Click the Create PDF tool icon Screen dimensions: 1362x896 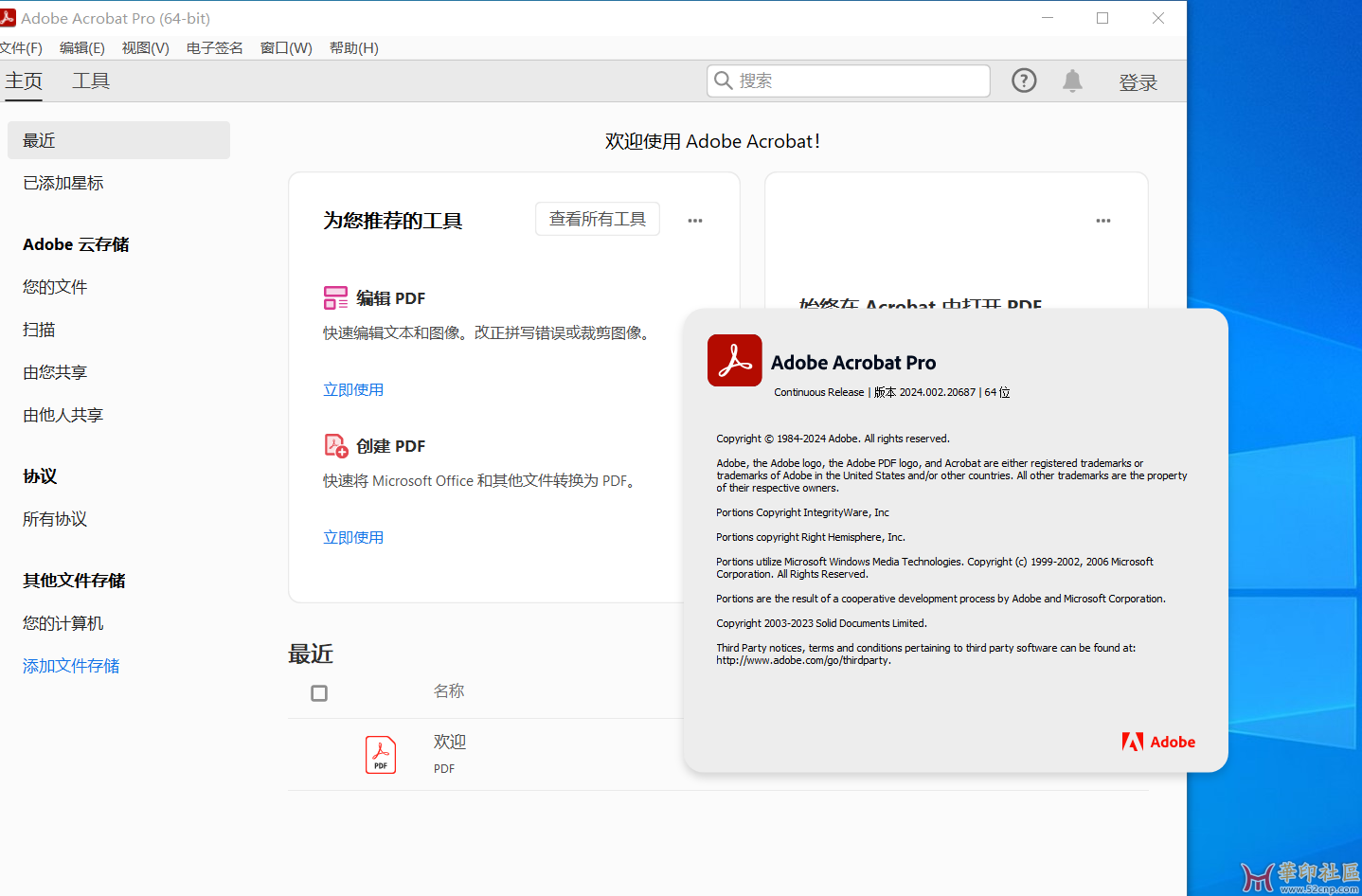pos(335,446)
